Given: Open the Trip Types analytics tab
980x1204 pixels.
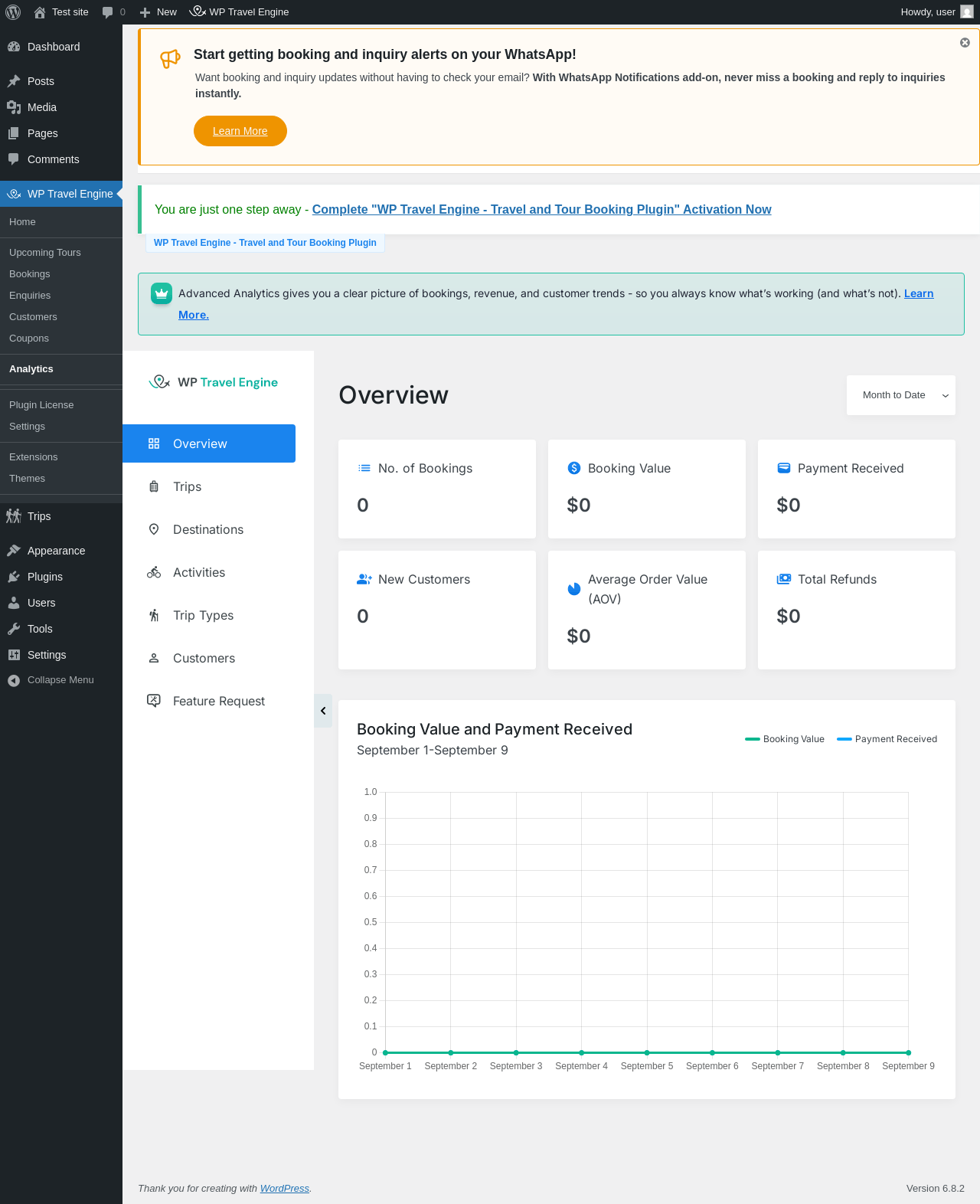Looking at the screenshot, I should (x=209, y=615).
